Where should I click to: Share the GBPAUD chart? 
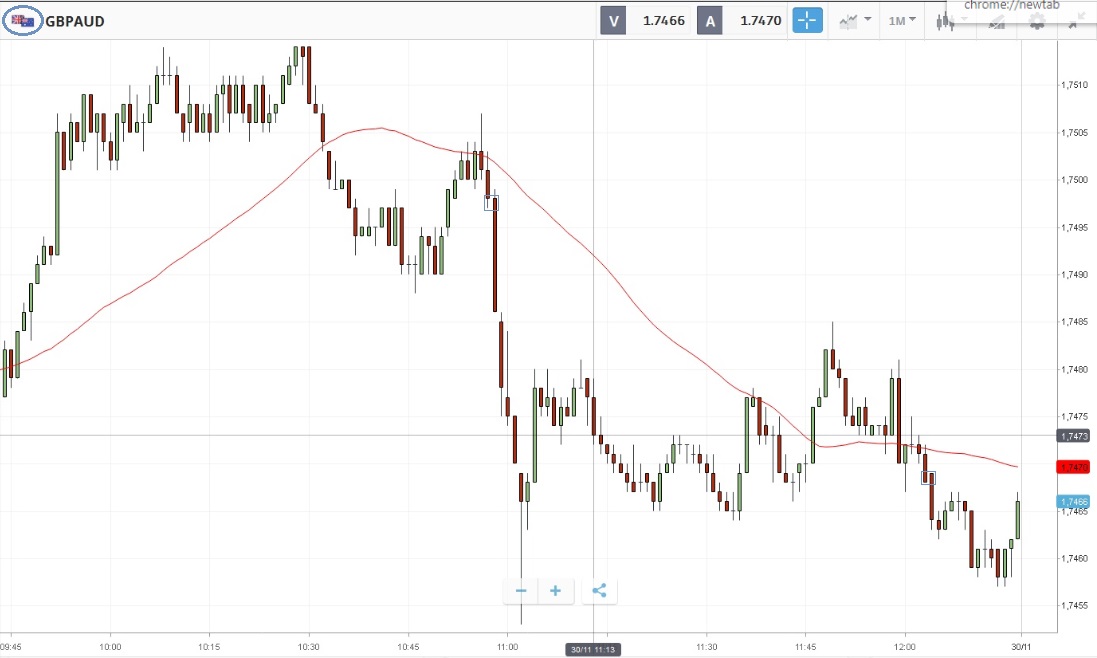(x=599, y=591)
